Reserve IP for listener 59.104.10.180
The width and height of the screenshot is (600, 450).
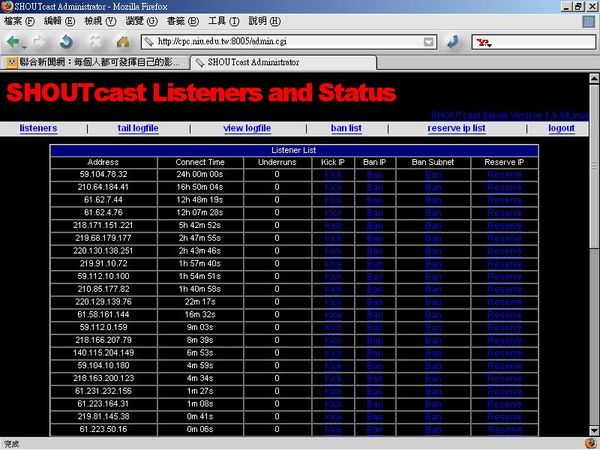504,366
